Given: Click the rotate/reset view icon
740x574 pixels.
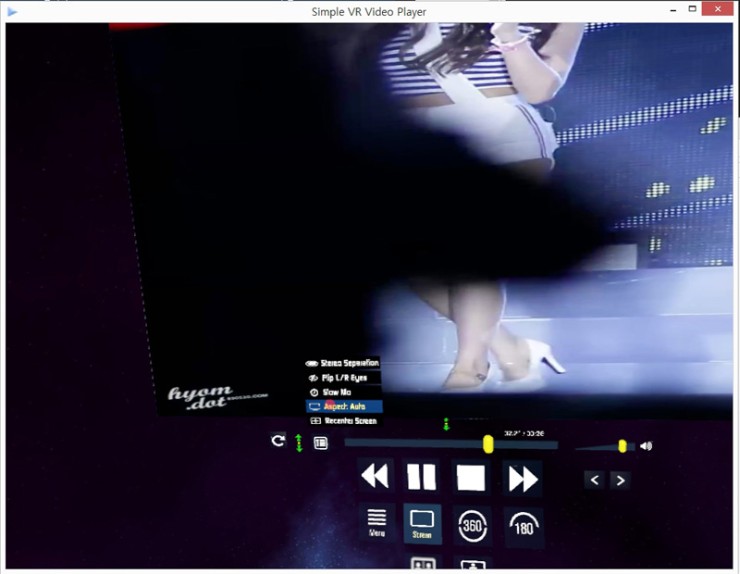Looking at the screenshot, I should coord(278,440).
